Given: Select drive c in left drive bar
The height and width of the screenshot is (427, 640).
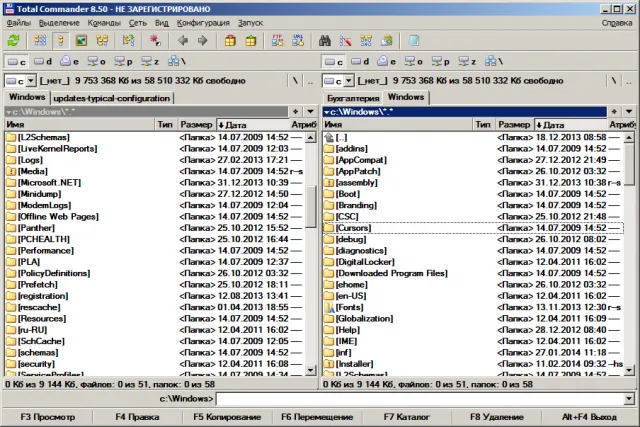Looking at the screenshot, I should tap(17, 62).
